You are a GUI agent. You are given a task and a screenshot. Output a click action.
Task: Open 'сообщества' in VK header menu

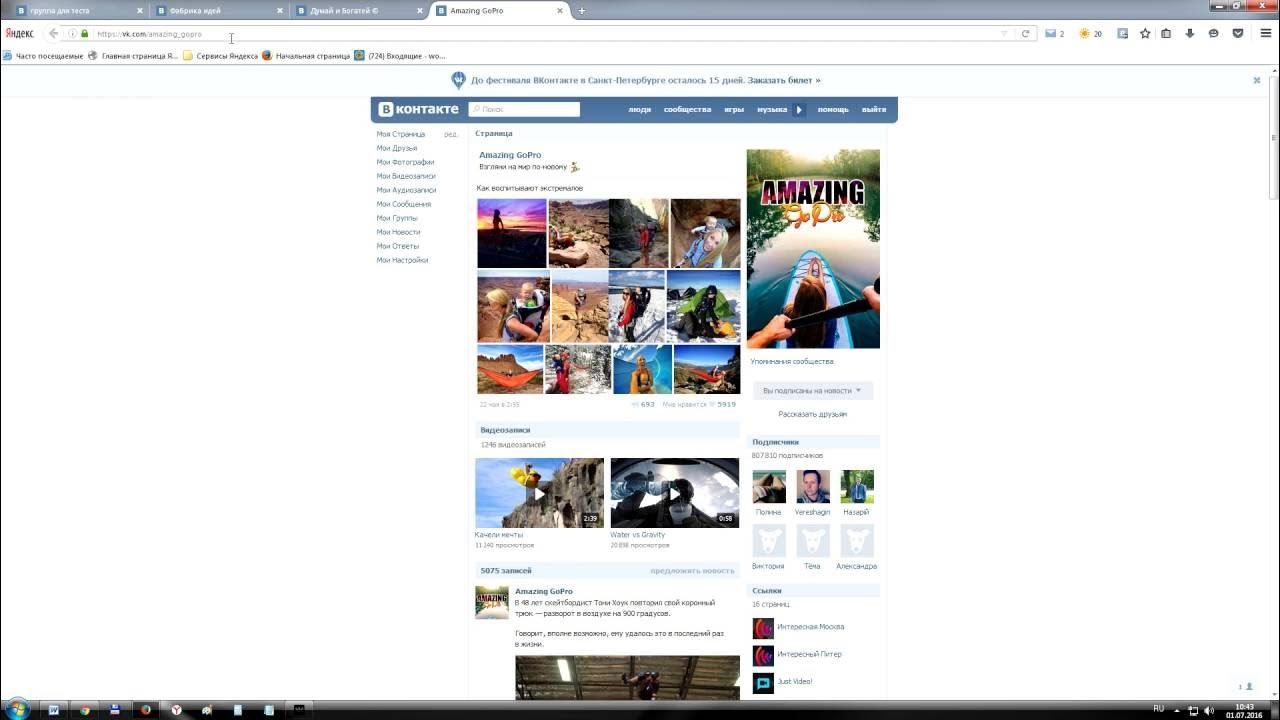coord(687,110)
